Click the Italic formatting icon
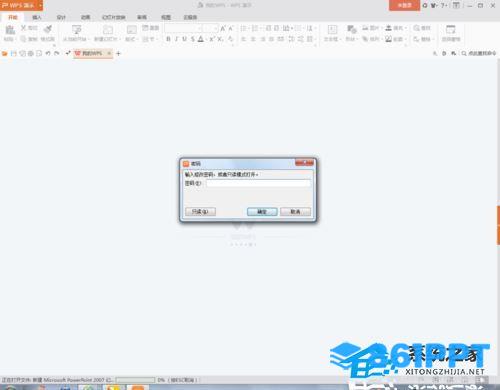The width and height of the screenshot is (500, 390). point(176,39)
